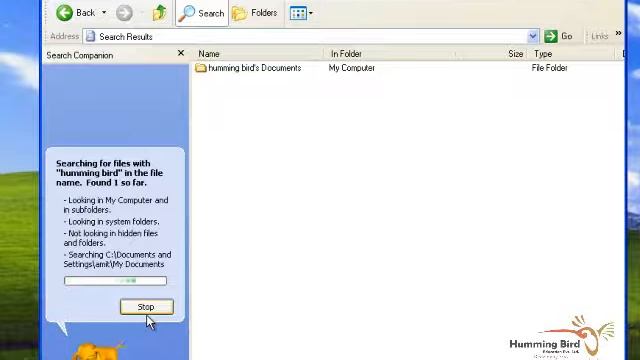The image size is (640, 360).
Task: Click My Computer in the In Folder column
Action: pos(352,68)
